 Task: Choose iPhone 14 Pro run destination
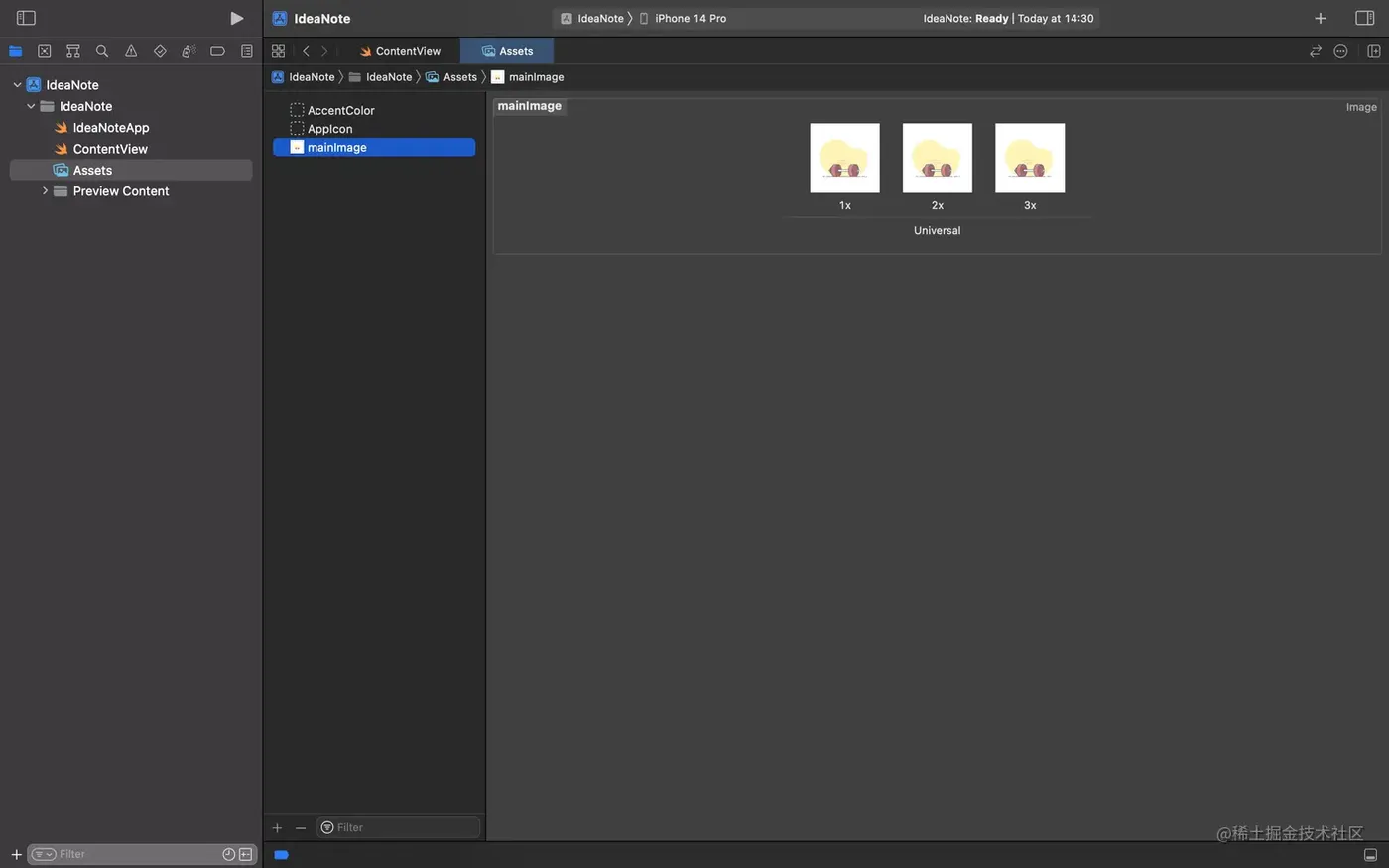point(683,18)
